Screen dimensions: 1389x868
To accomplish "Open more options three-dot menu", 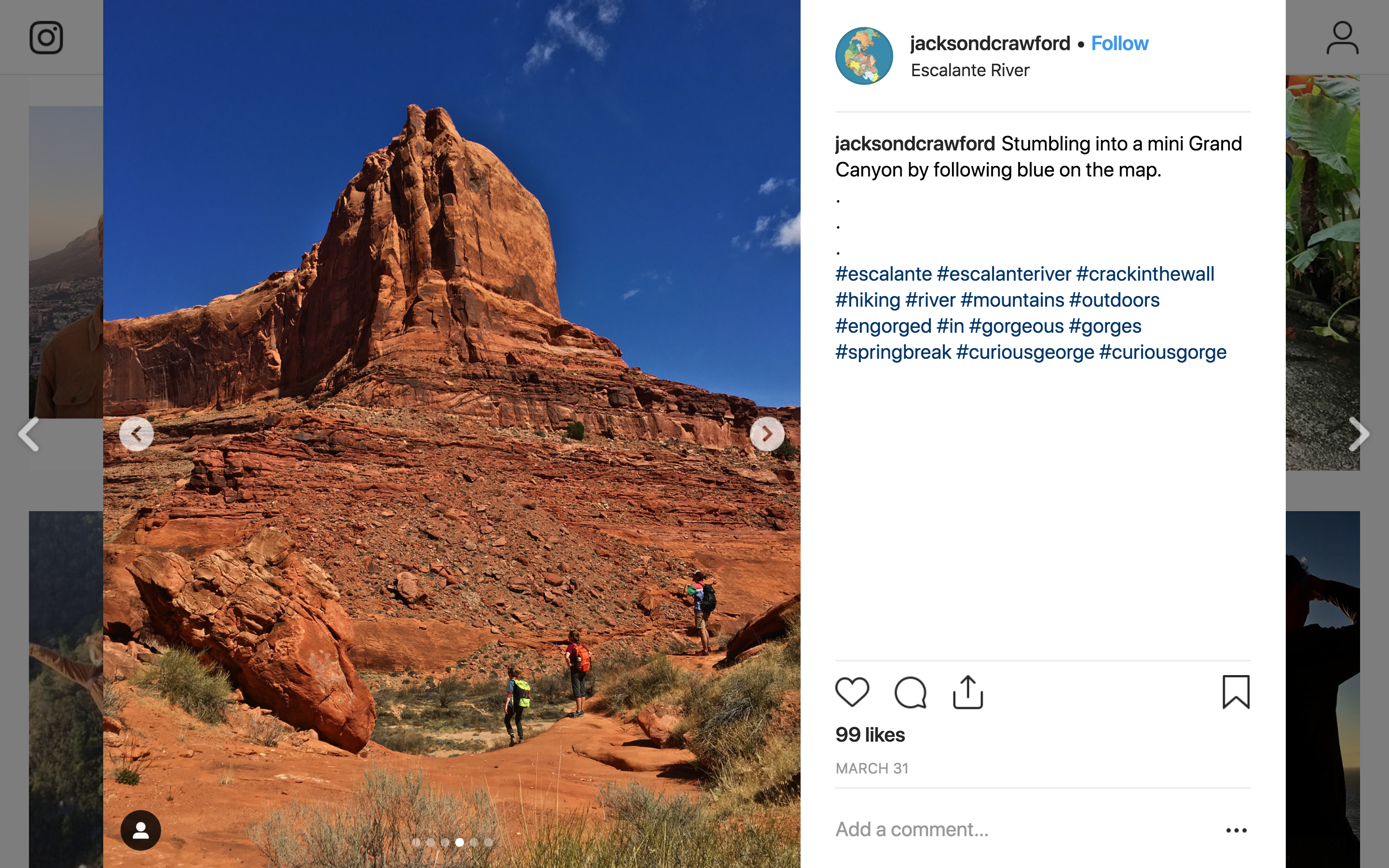I will coord(1236,830).
